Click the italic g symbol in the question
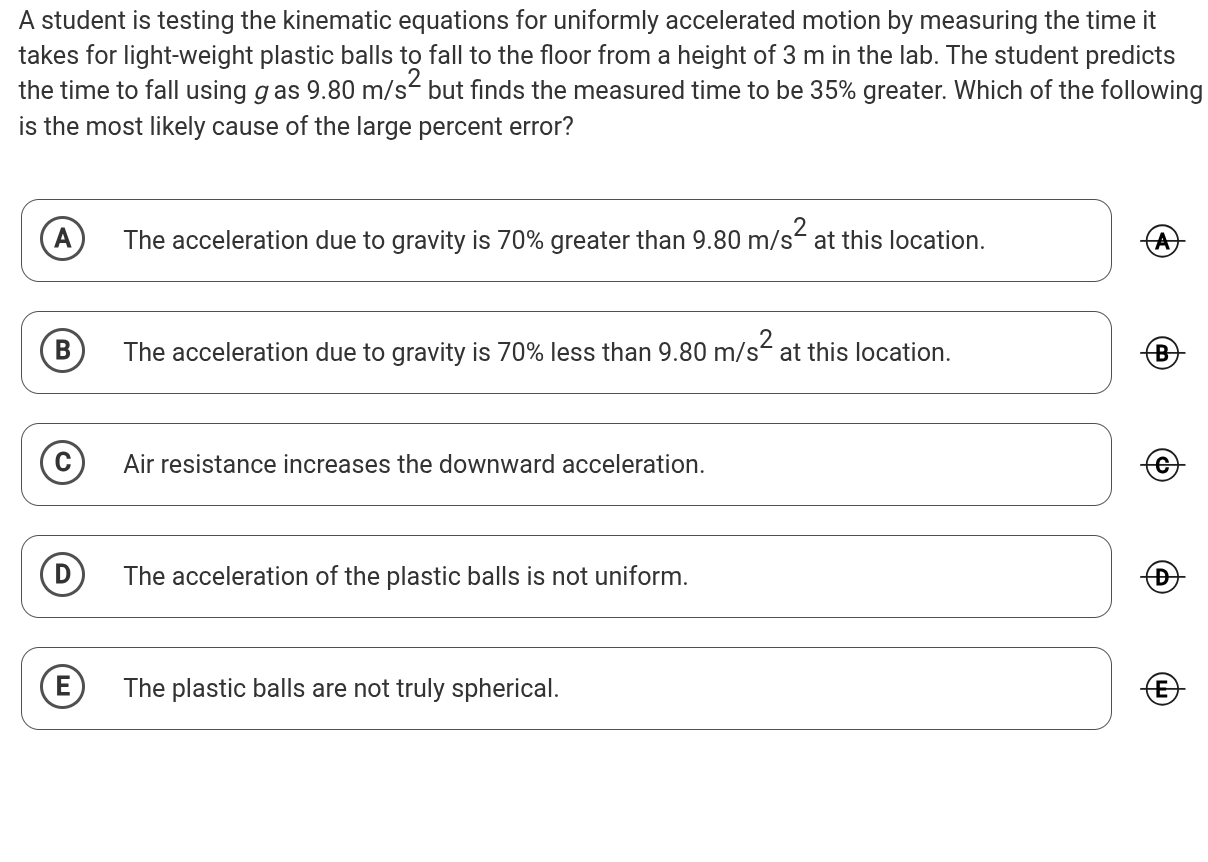The width and height of the screenshot is (1208, 862). click(x=260, y=92)
